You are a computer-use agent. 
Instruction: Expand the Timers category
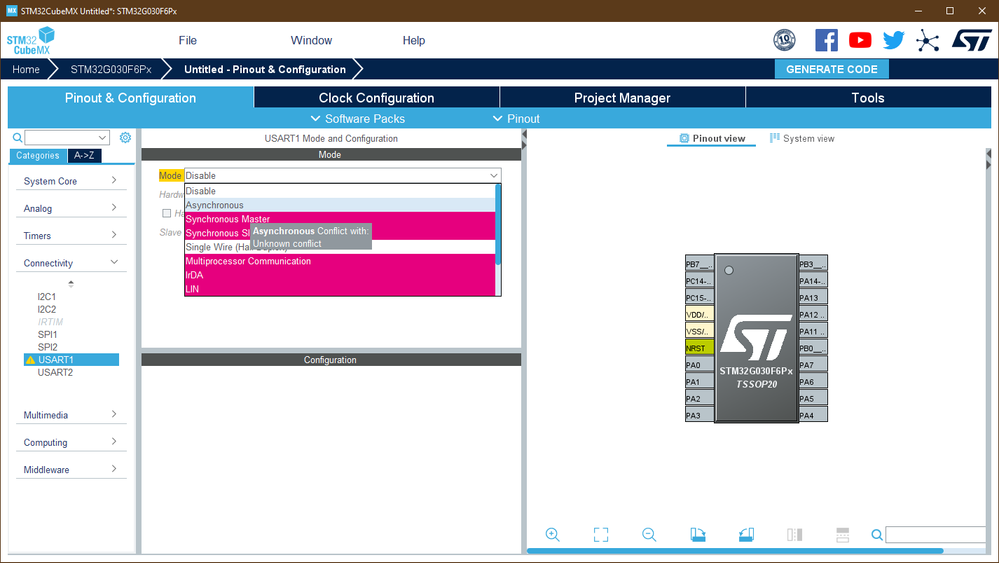71,236
